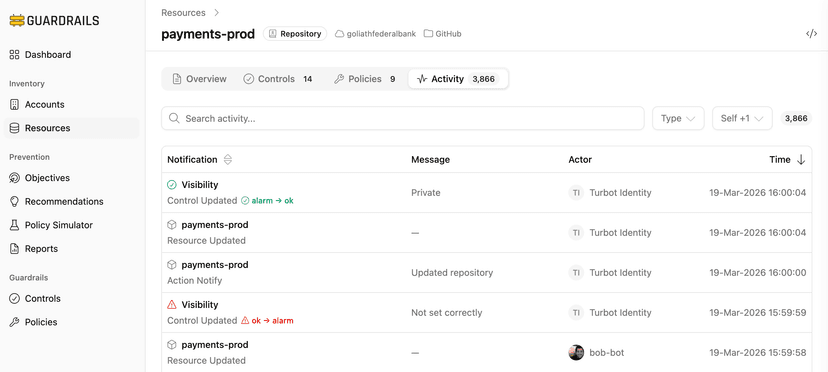Open the payments-prod Action Notify entry

(x=486, y=273)
